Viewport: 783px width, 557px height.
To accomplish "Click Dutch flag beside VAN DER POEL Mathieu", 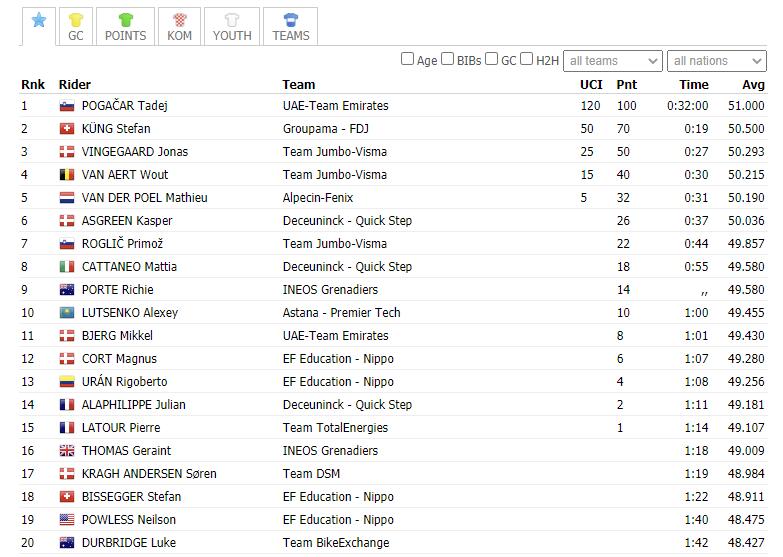I will click(67, 198).
